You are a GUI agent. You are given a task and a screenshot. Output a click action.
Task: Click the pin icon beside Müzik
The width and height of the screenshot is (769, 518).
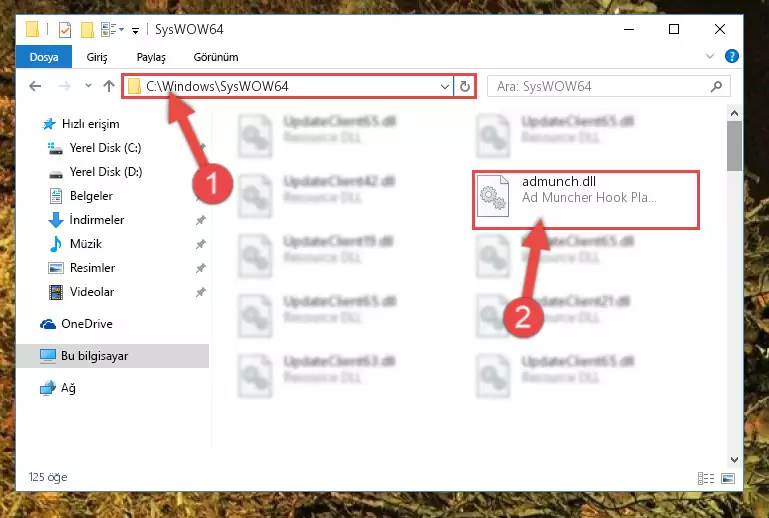(200, 244)
